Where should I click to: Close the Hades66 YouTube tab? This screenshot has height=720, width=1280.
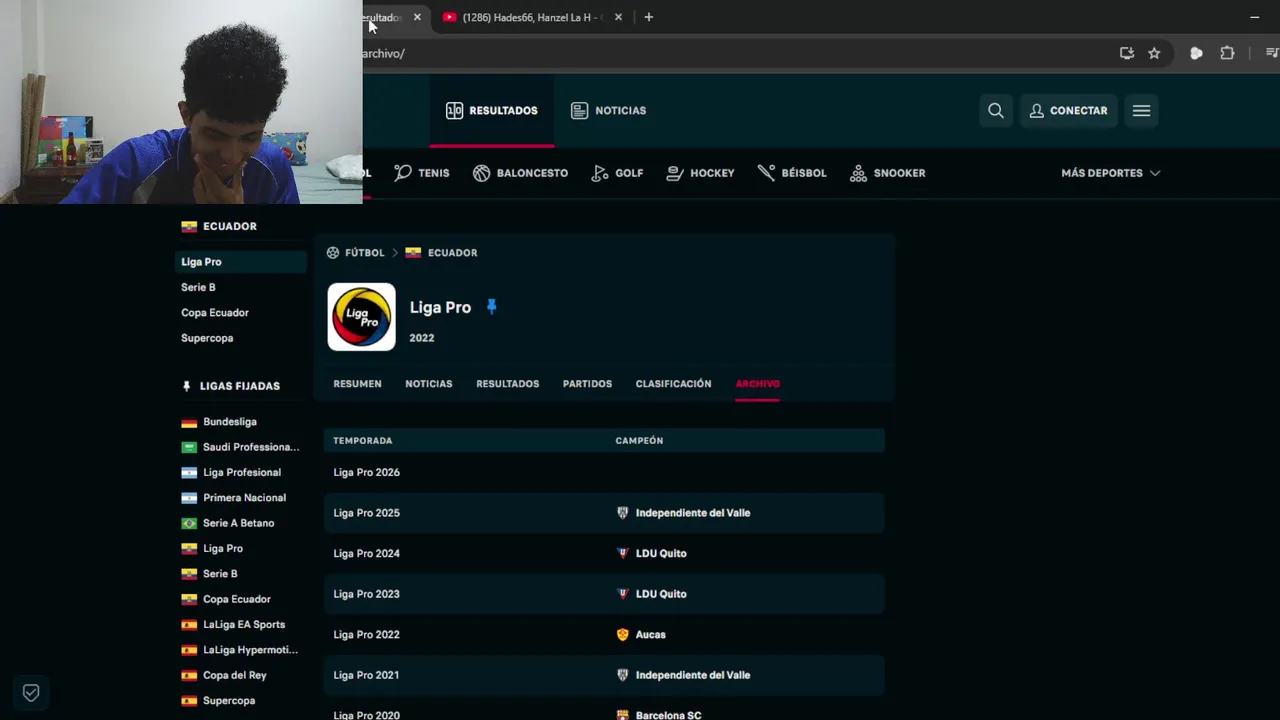[x=618, y=17]
